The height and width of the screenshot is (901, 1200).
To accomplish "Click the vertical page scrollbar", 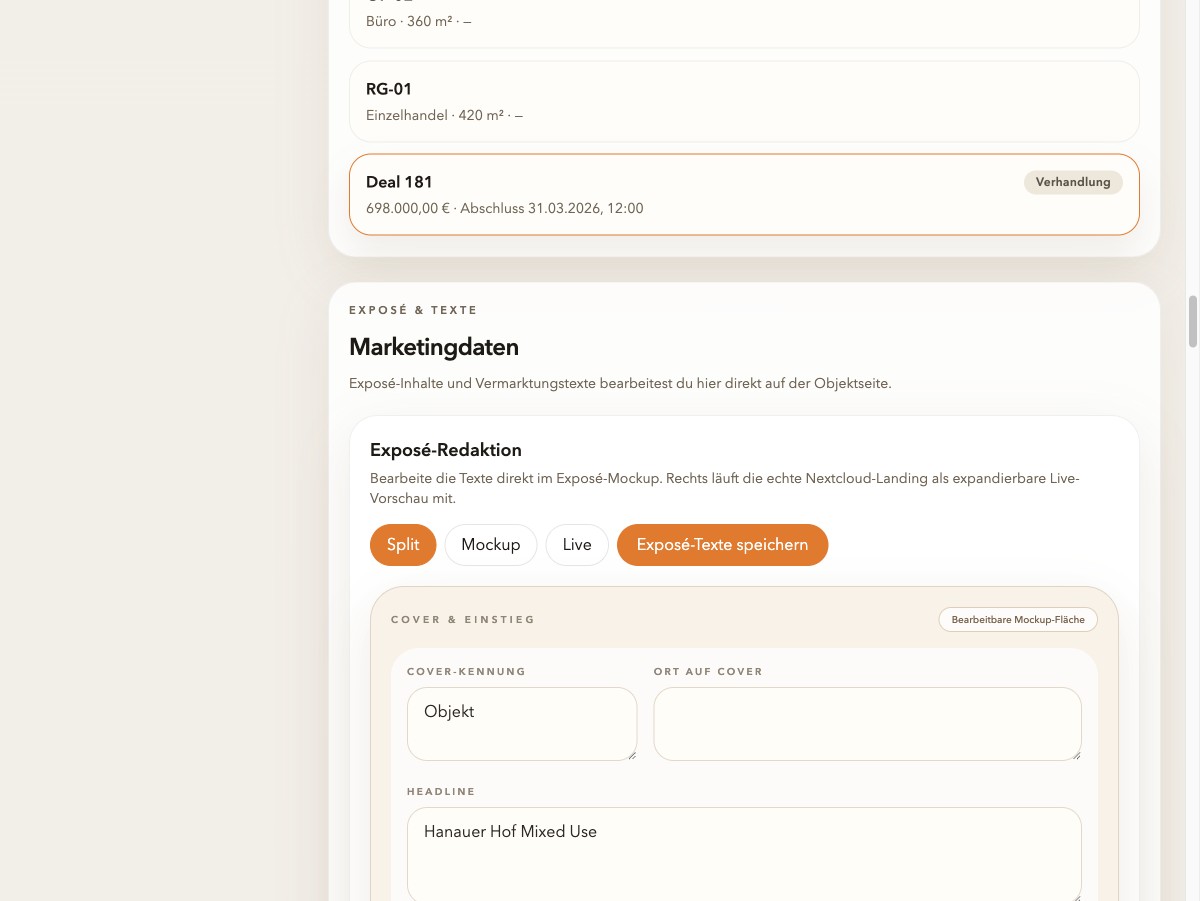I will click(x=1192, y=320).
